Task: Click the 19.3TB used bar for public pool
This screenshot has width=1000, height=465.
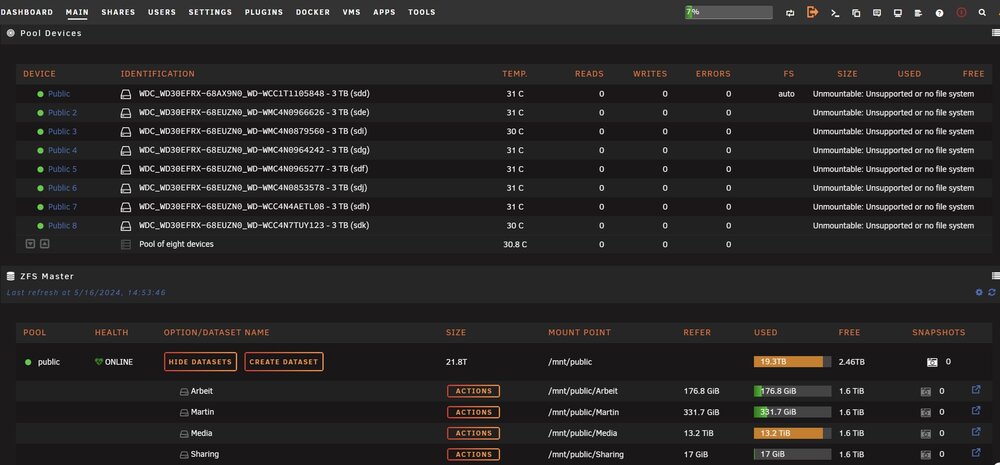Action: (x=792, y=362)
